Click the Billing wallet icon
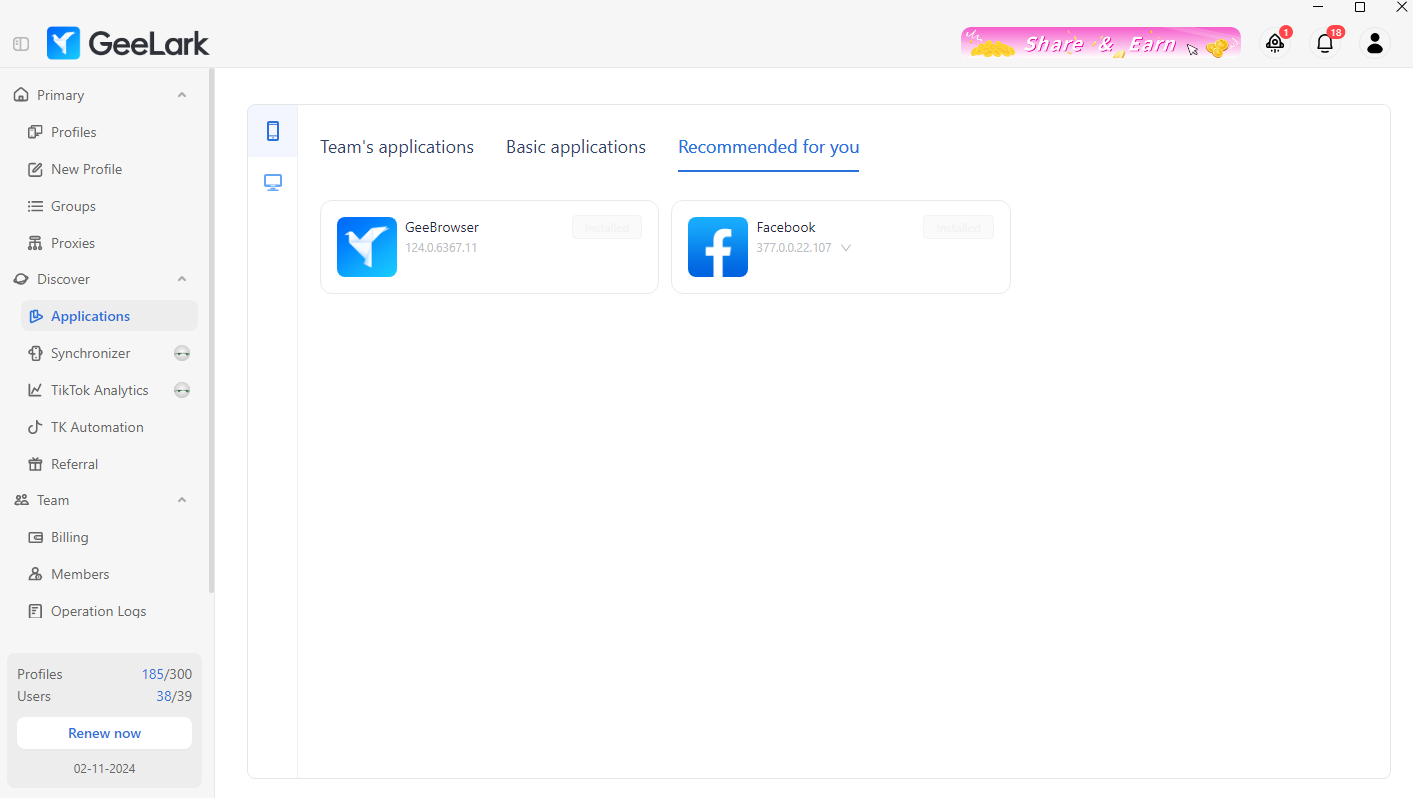The image size is (1413, 798). (35, 537)
